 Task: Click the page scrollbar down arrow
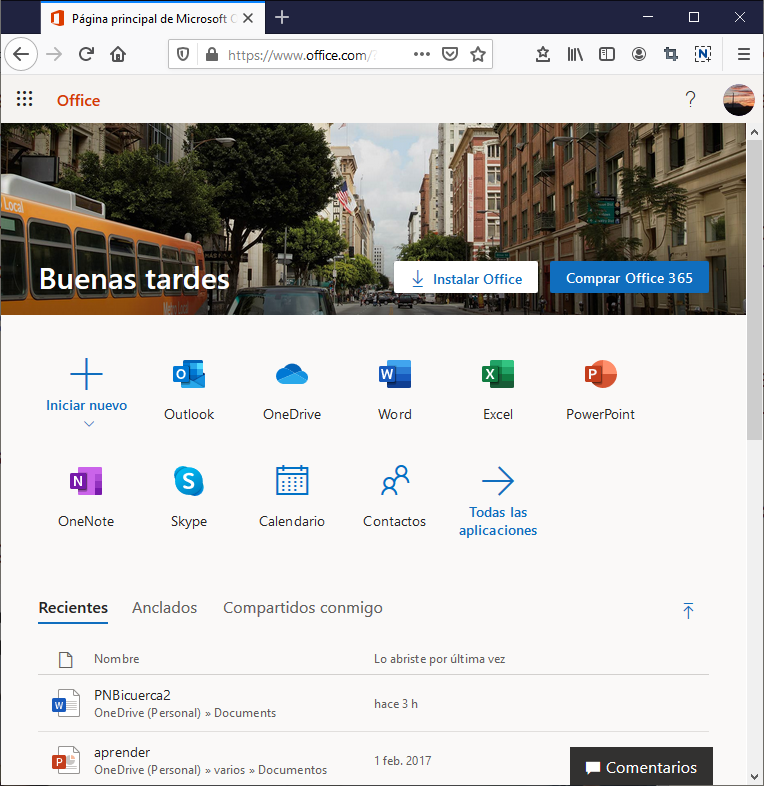pyautogui.click(x=754, y=777)
